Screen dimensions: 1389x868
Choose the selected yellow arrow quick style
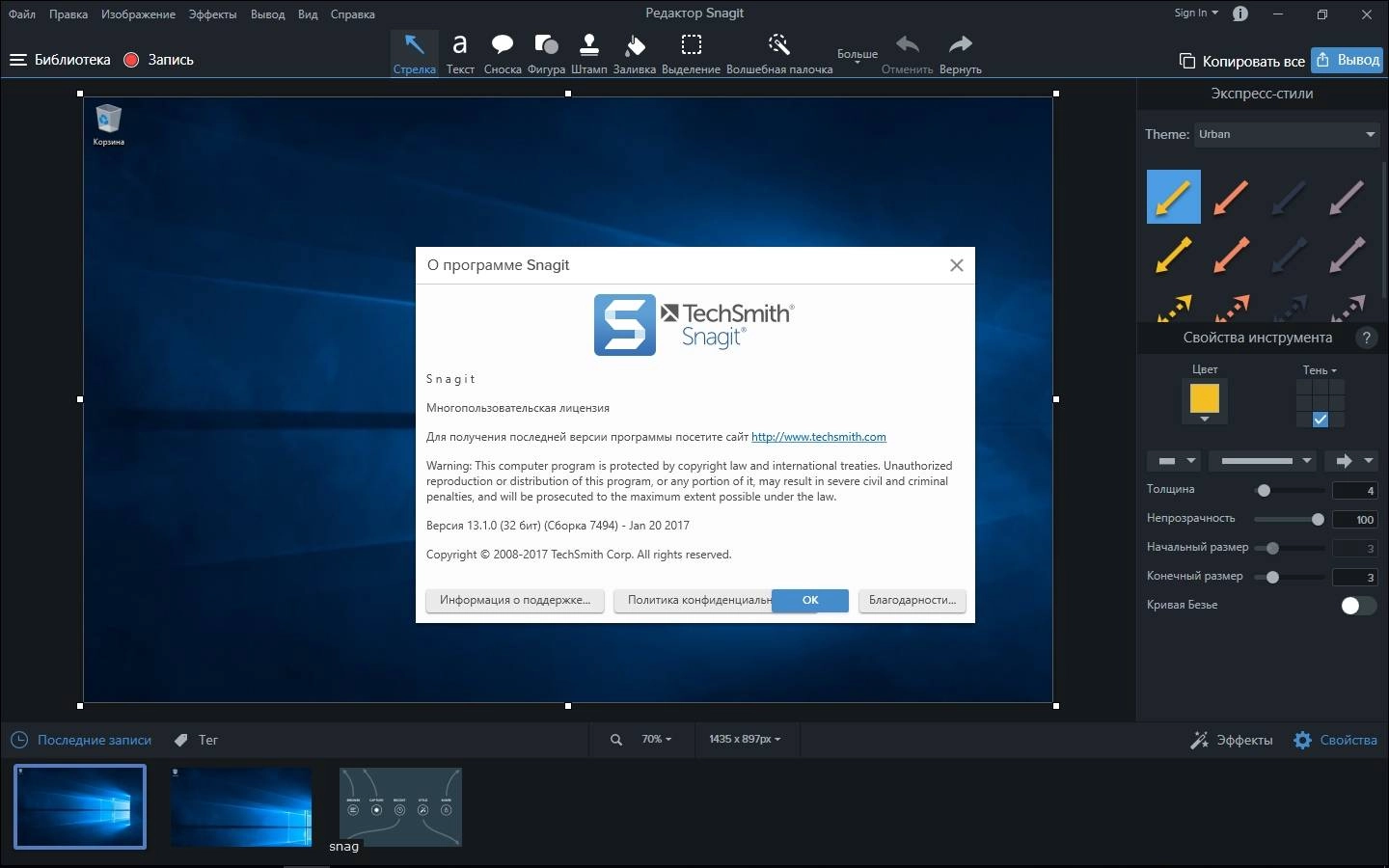pos(1173,197)
